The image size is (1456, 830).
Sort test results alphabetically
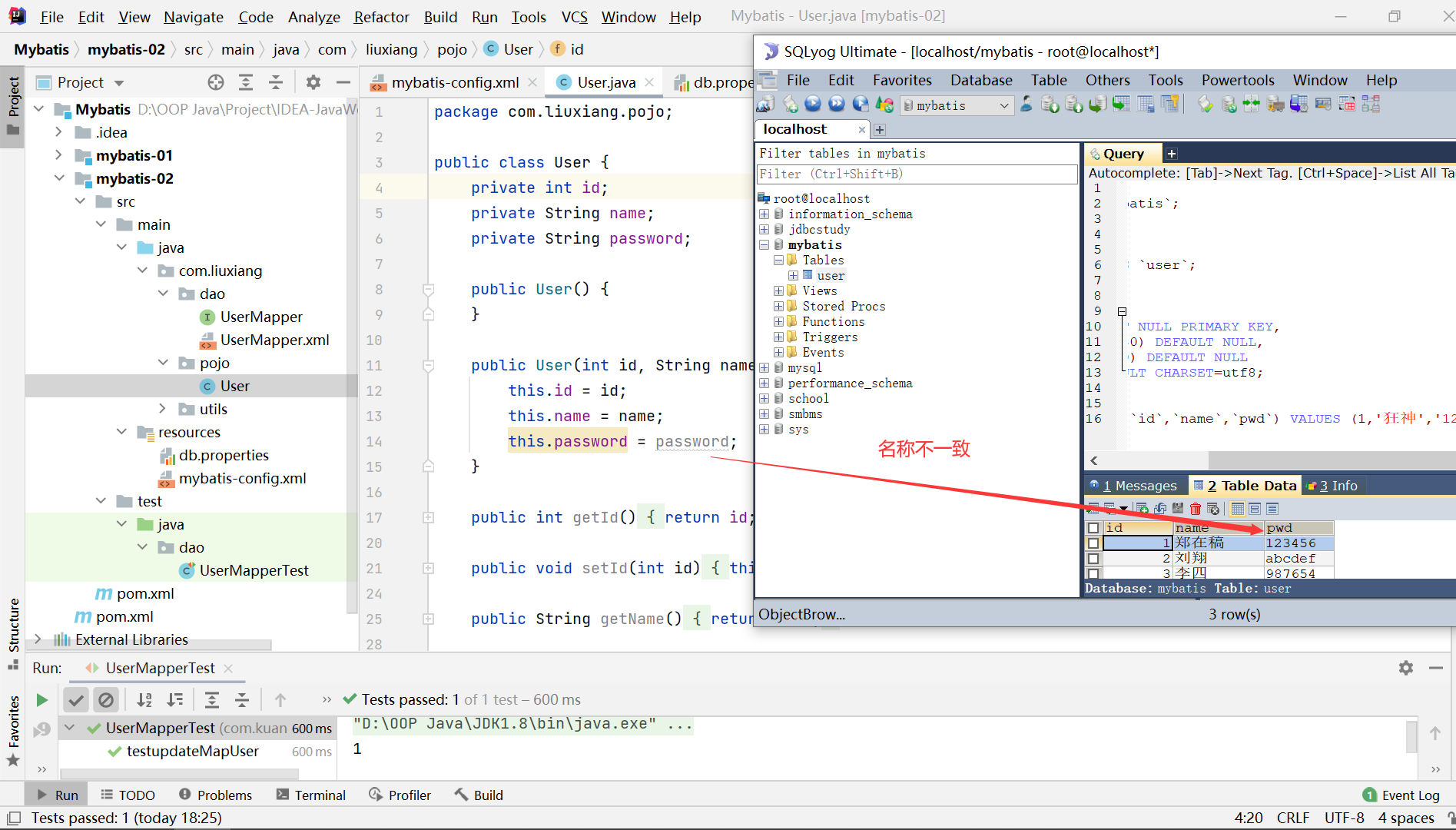144,700
